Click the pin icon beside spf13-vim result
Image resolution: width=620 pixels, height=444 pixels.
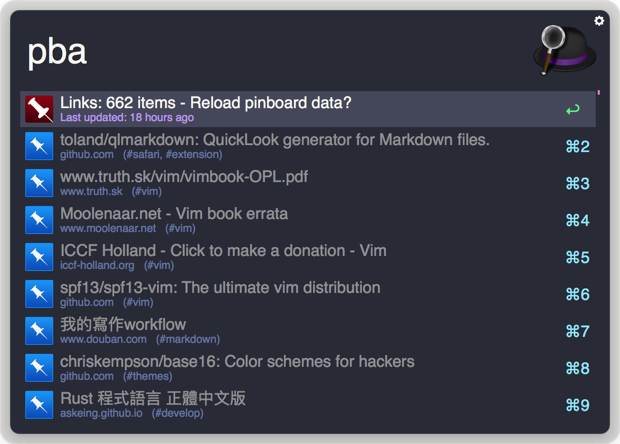pyautogui.click(x=39, y=294)
